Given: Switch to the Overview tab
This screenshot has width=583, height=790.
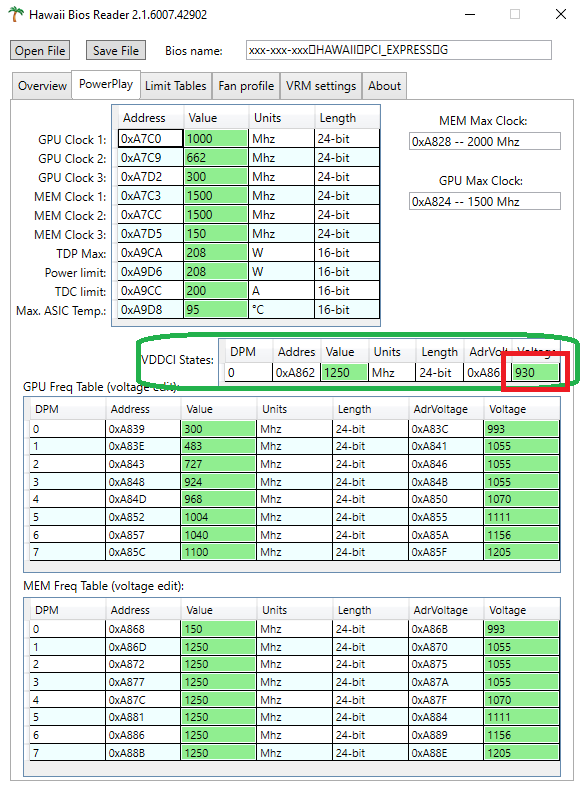Looking at the screenshot, I should [42, 86].
